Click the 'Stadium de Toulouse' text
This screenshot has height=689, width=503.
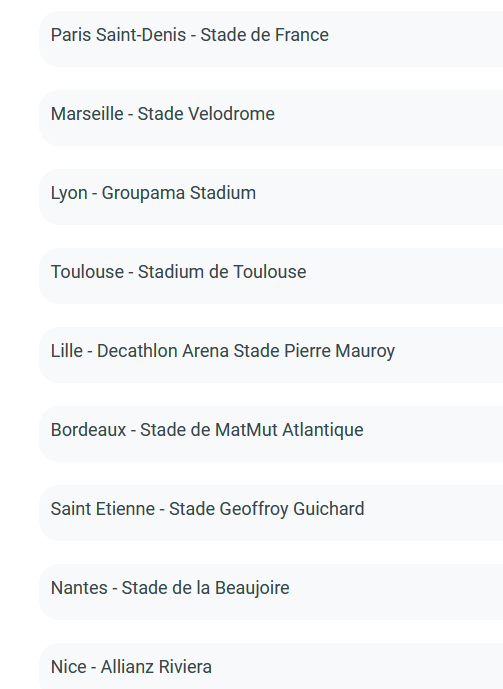point(222,272)
